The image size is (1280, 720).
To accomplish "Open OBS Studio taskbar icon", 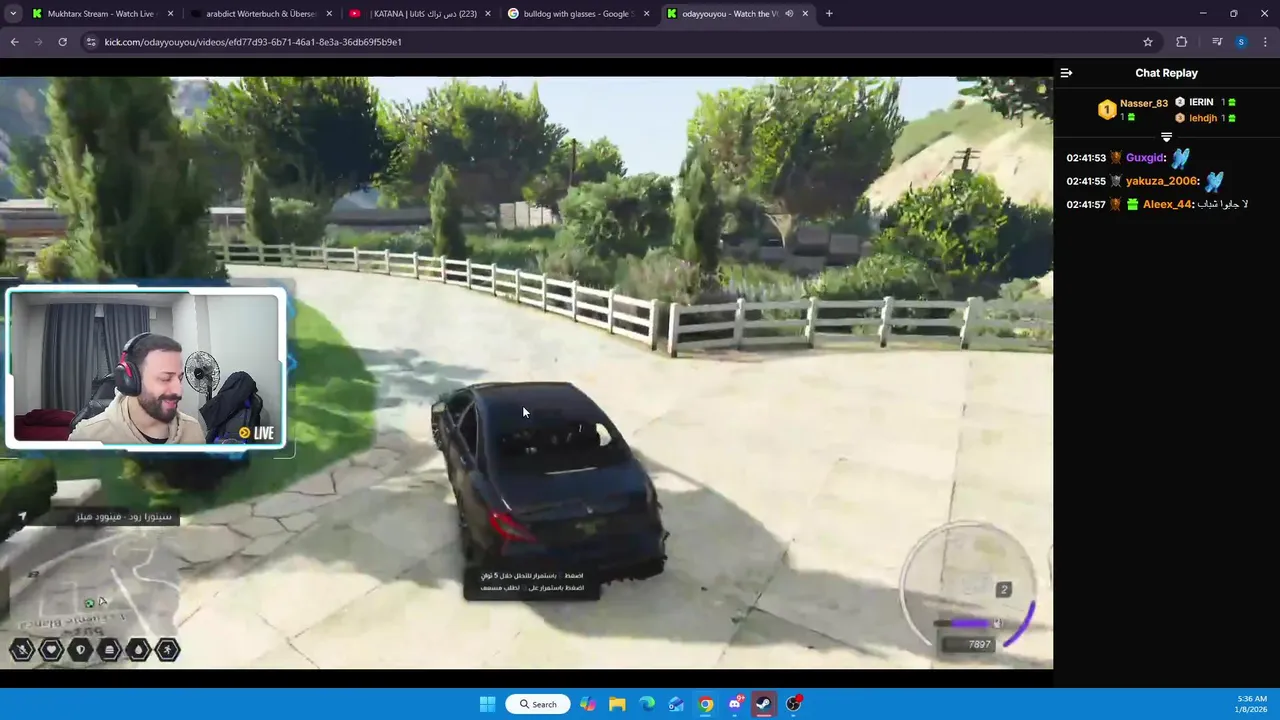I will click(x=794, y=704).
